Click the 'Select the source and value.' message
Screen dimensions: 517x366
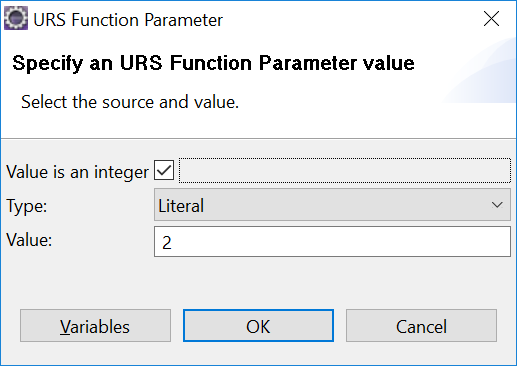pos(130,102)
